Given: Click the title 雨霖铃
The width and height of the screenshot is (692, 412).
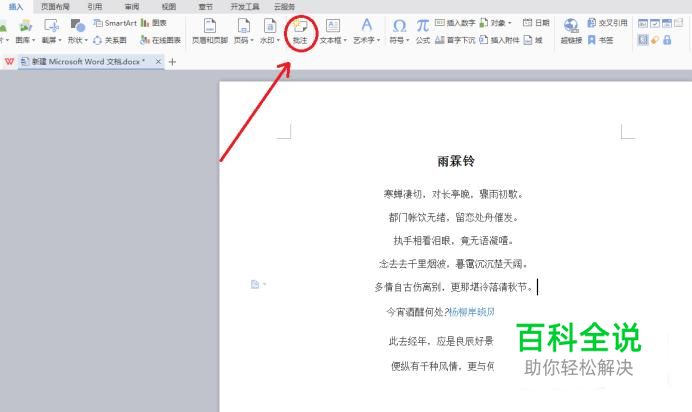Looking at the screenshot, I should tap(456, 161).
